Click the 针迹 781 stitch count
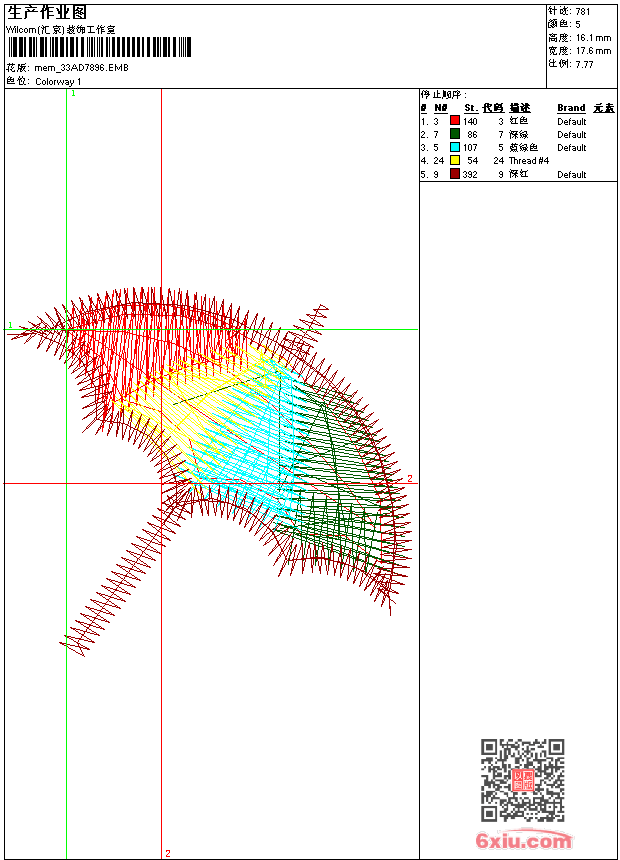Image resolution: width=620 pixels, height=860 pixels. coord(569,11)
